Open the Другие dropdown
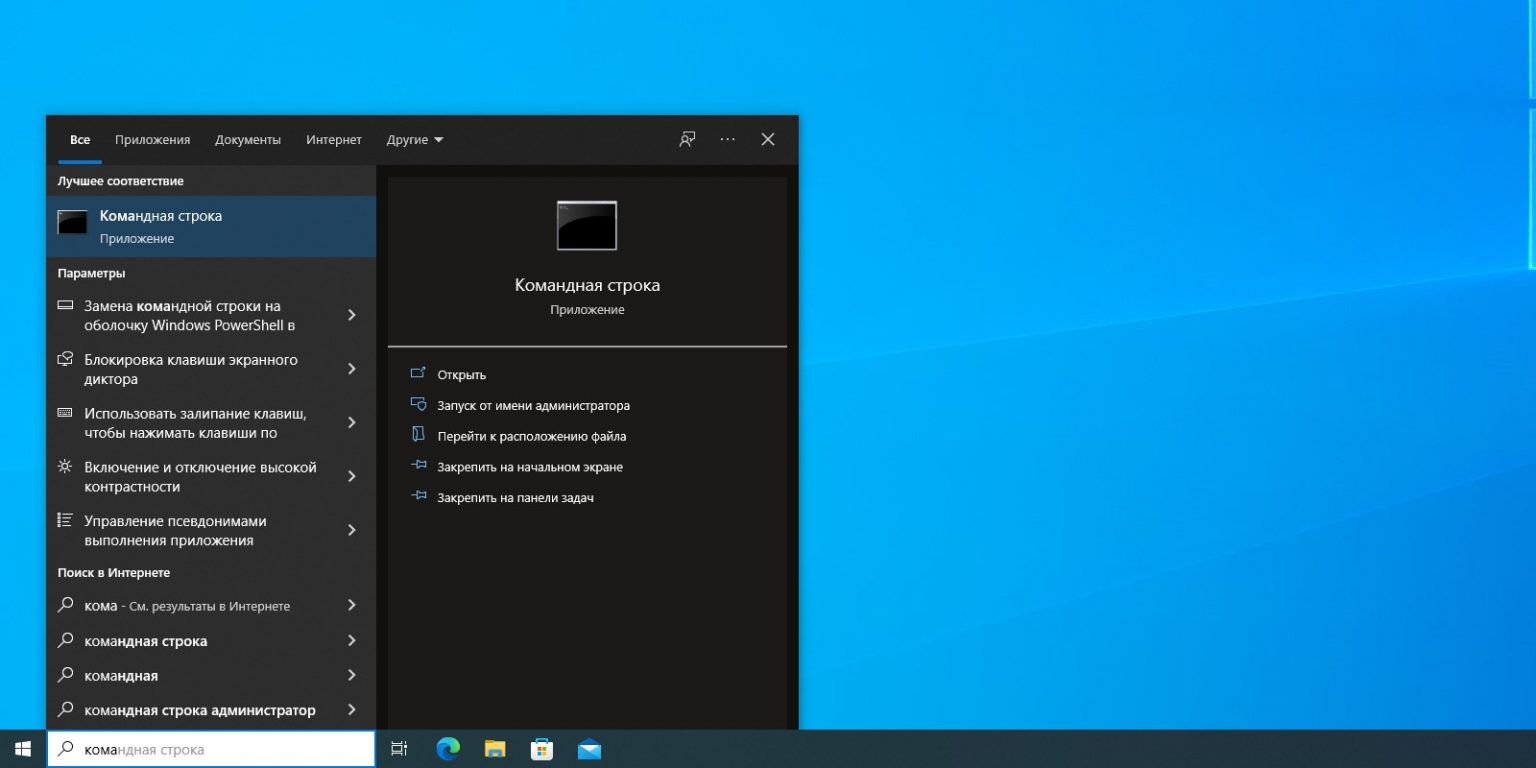Image resolution: width=1536 pixels, height=768 pixels. coord(414,140)
